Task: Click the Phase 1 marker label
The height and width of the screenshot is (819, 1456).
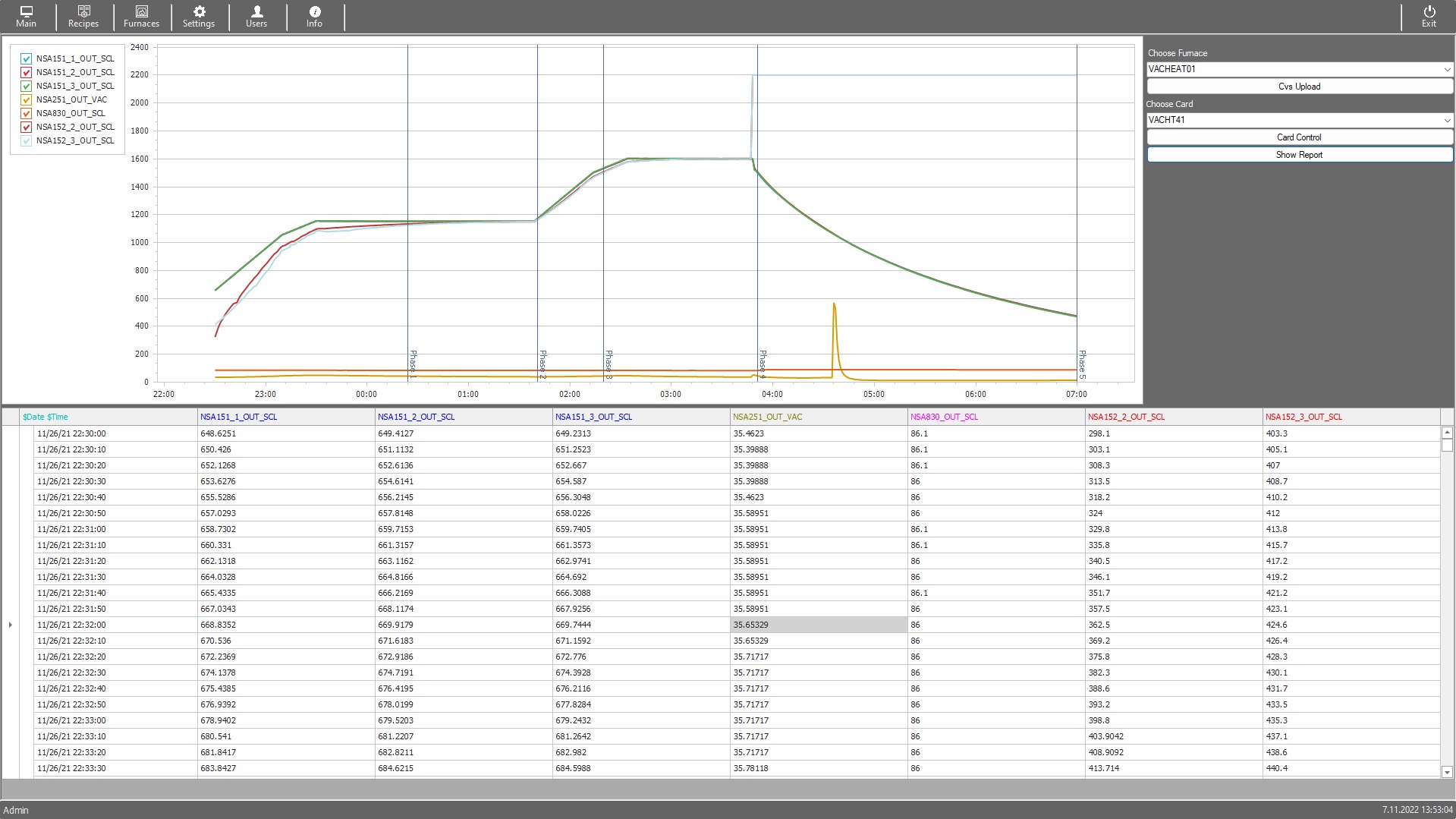Action: 413,364
